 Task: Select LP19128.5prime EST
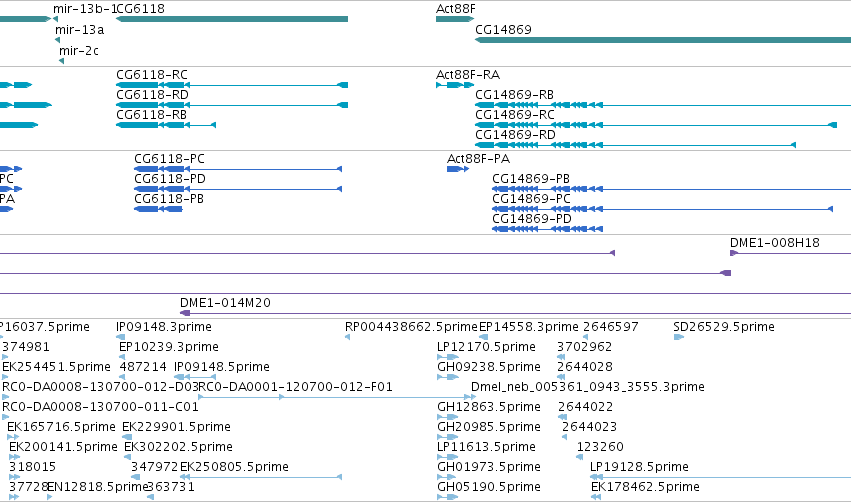(720, 477)
